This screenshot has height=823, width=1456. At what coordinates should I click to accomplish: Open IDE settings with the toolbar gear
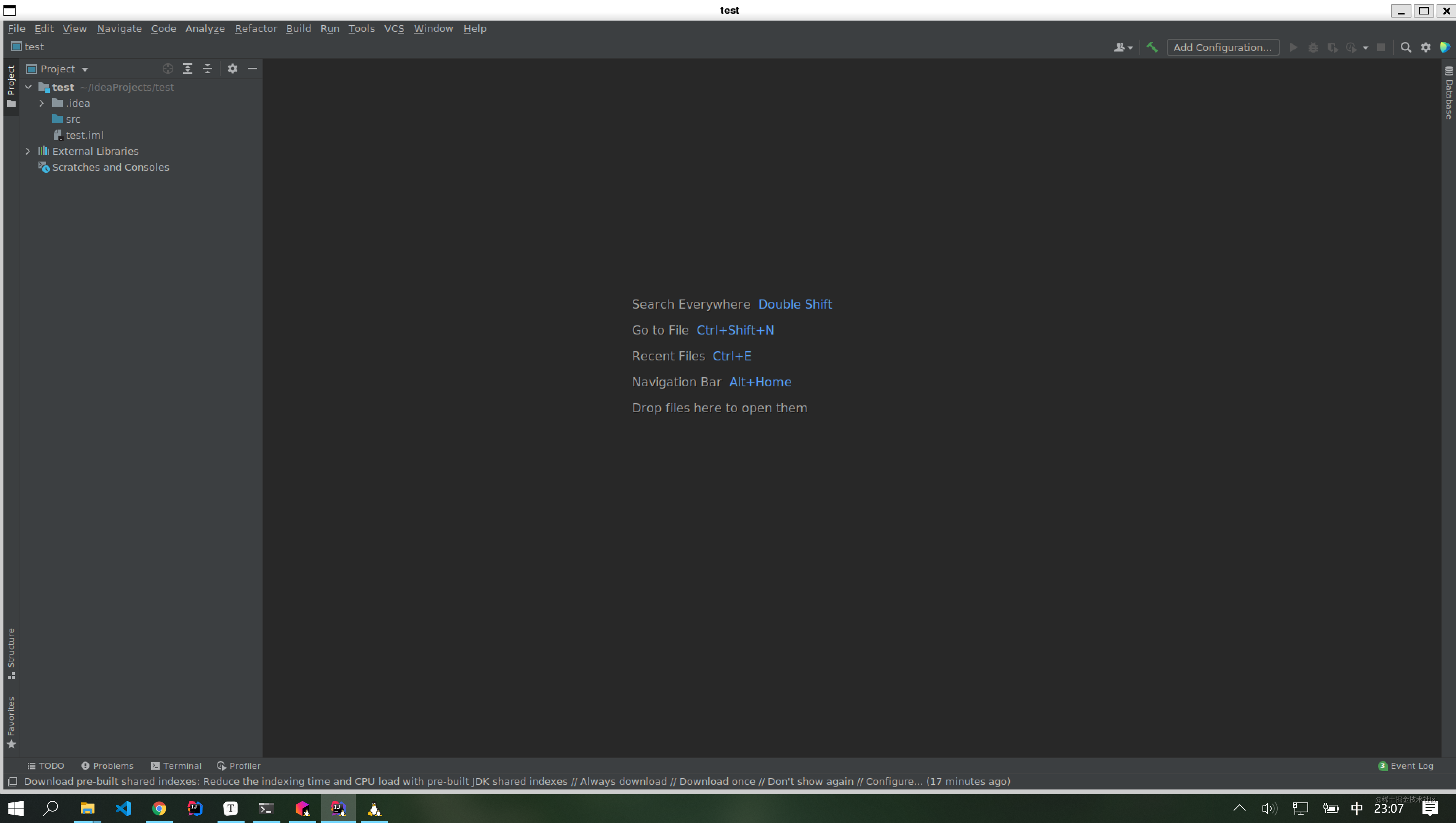click(x=1426, y=48)
